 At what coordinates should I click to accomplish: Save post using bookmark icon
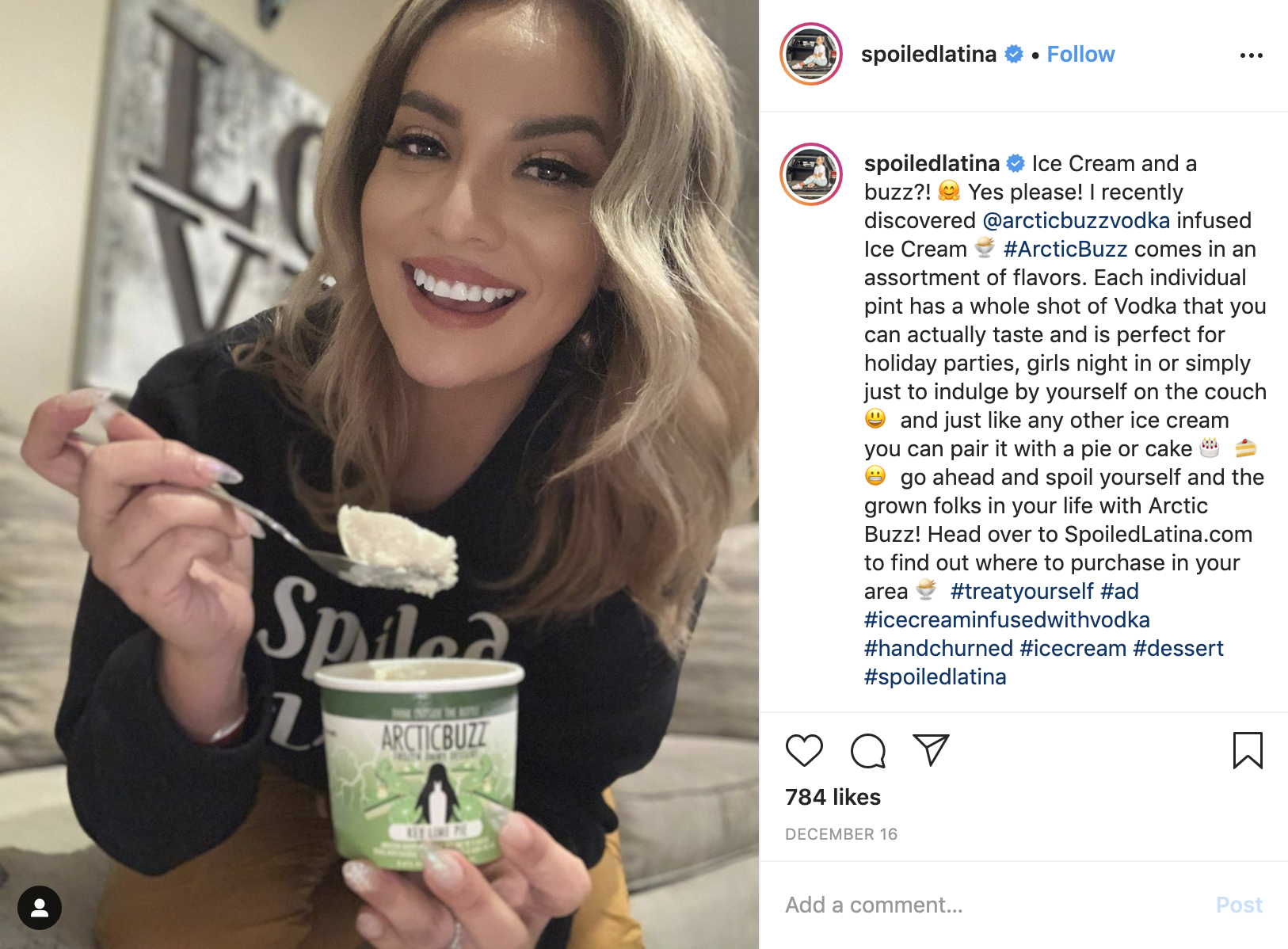(x=1248, y=750)
